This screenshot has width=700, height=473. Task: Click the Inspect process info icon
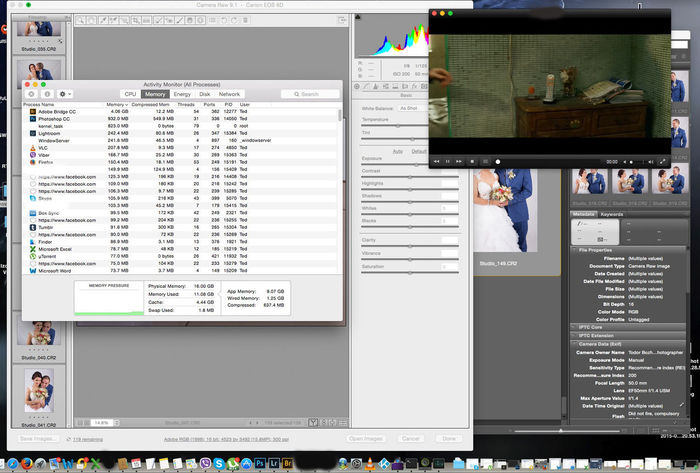pyautogui.click(x=45, y=93)
